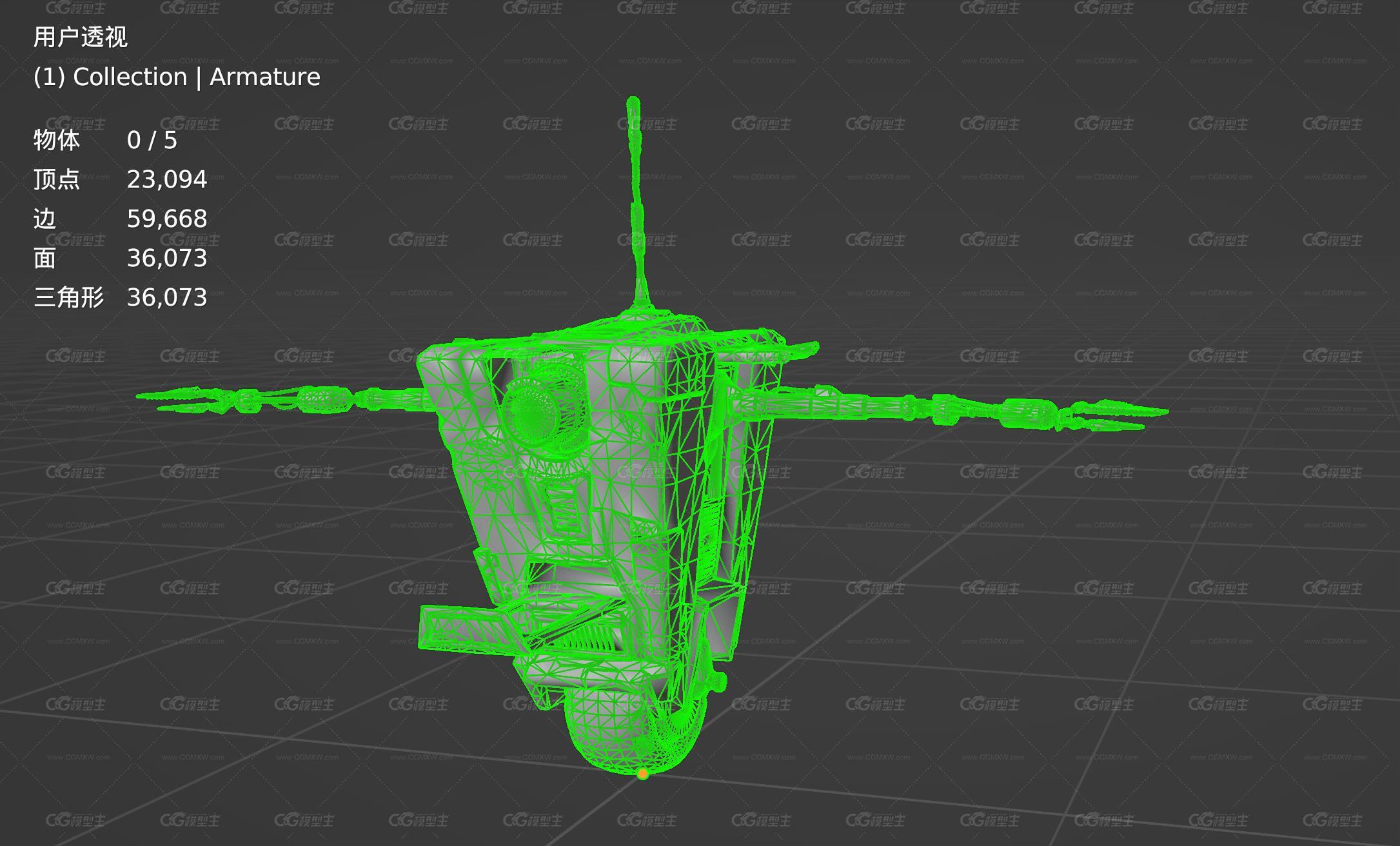This screenshot has height=846, width=1400.
Task: Click the edge count '59,668'
Action: tap(167, 219)
